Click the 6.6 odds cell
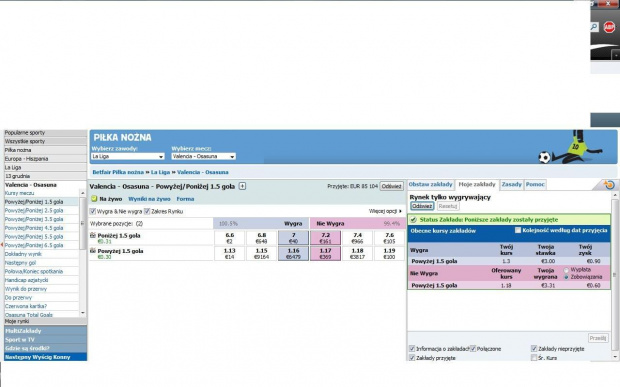 (x=229, y=238)
